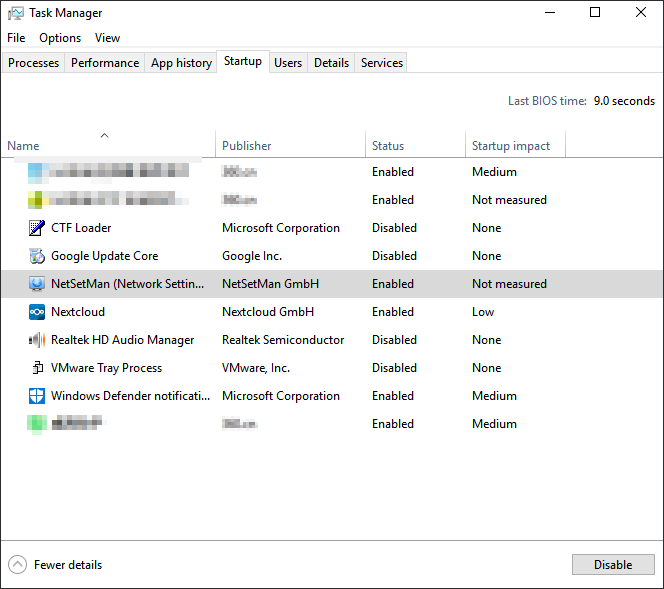This screenshot has width=664, height=589.
Task: Sort by the Startup impact column
Action: tap(511, 146)
